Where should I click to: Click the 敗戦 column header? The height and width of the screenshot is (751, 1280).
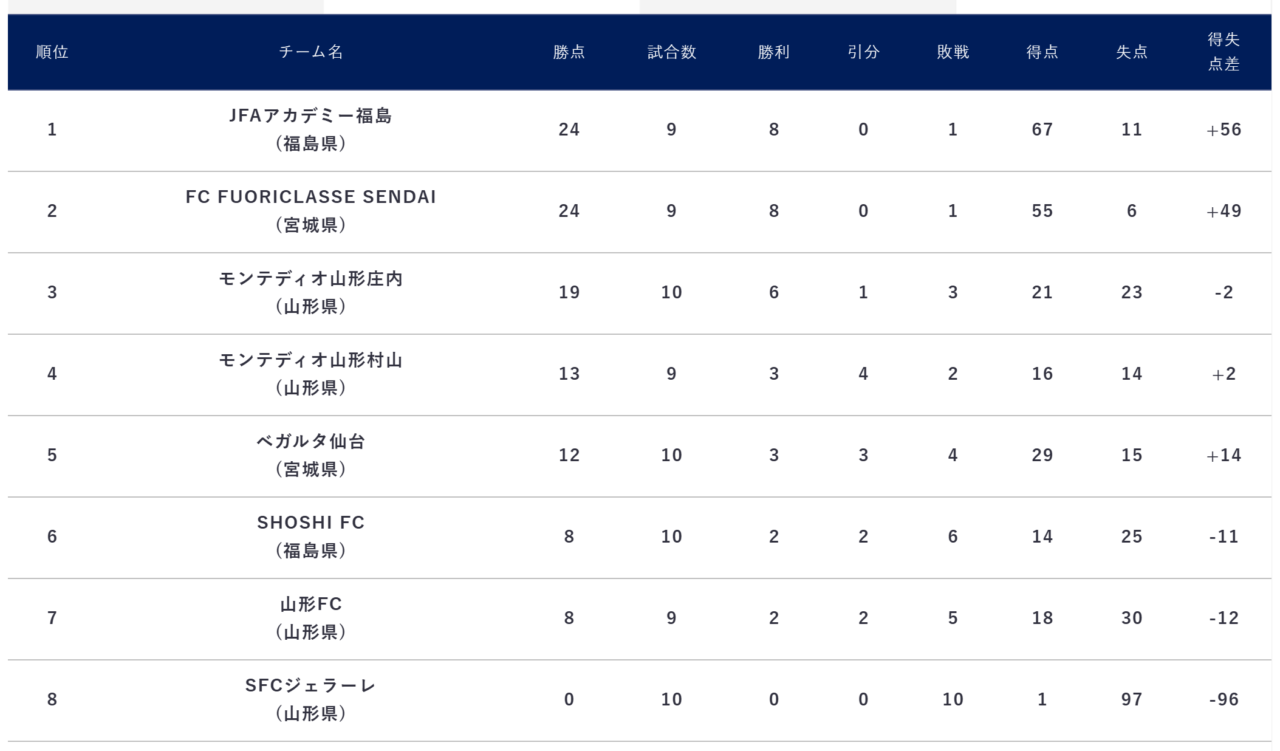(953, 53)
